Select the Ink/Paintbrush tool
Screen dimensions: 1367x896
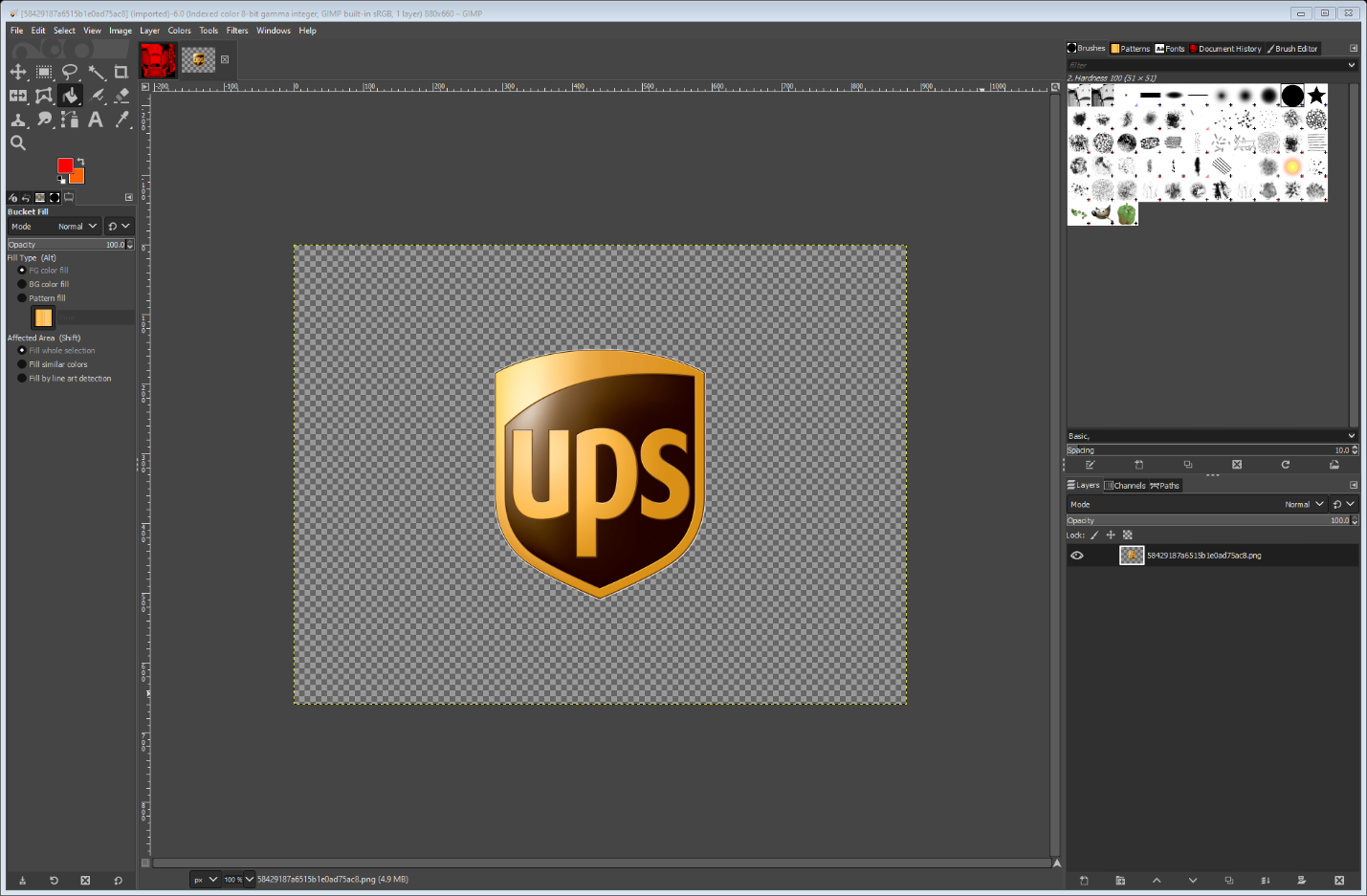coord(96,96)
